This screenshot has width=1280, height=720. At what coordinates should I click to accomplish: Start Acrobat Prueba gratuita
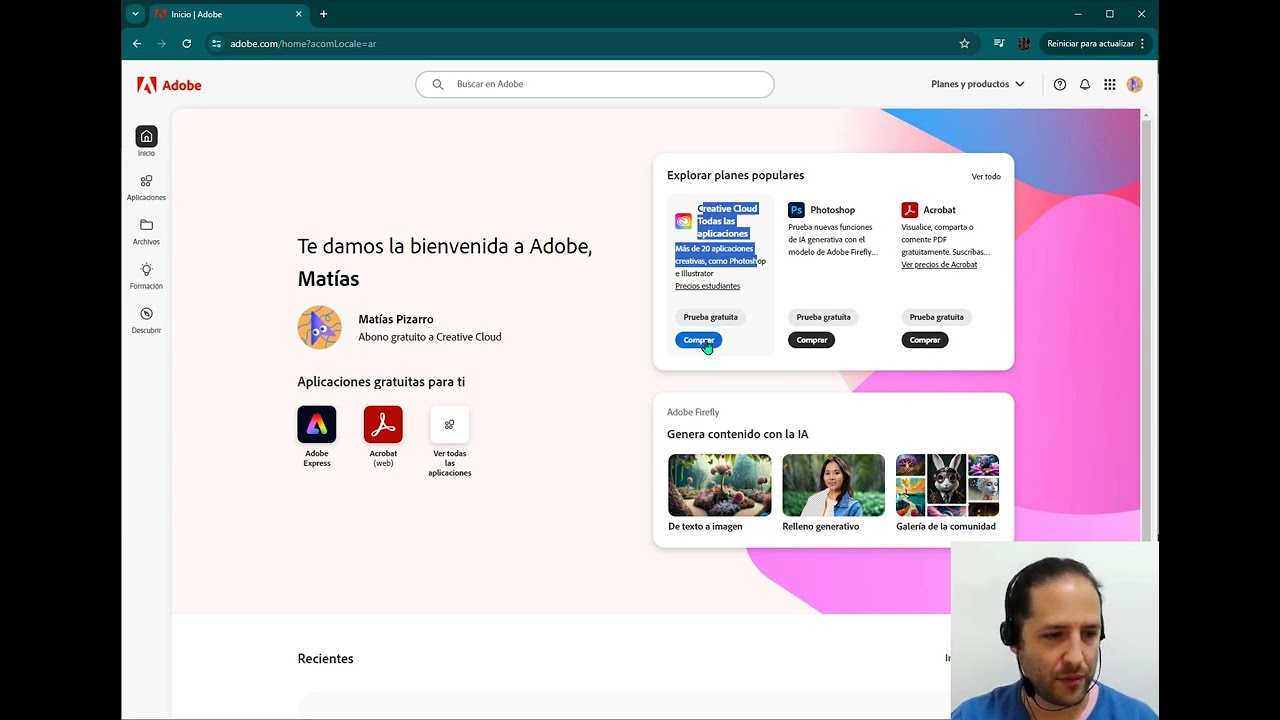click(x=936, y=317)
